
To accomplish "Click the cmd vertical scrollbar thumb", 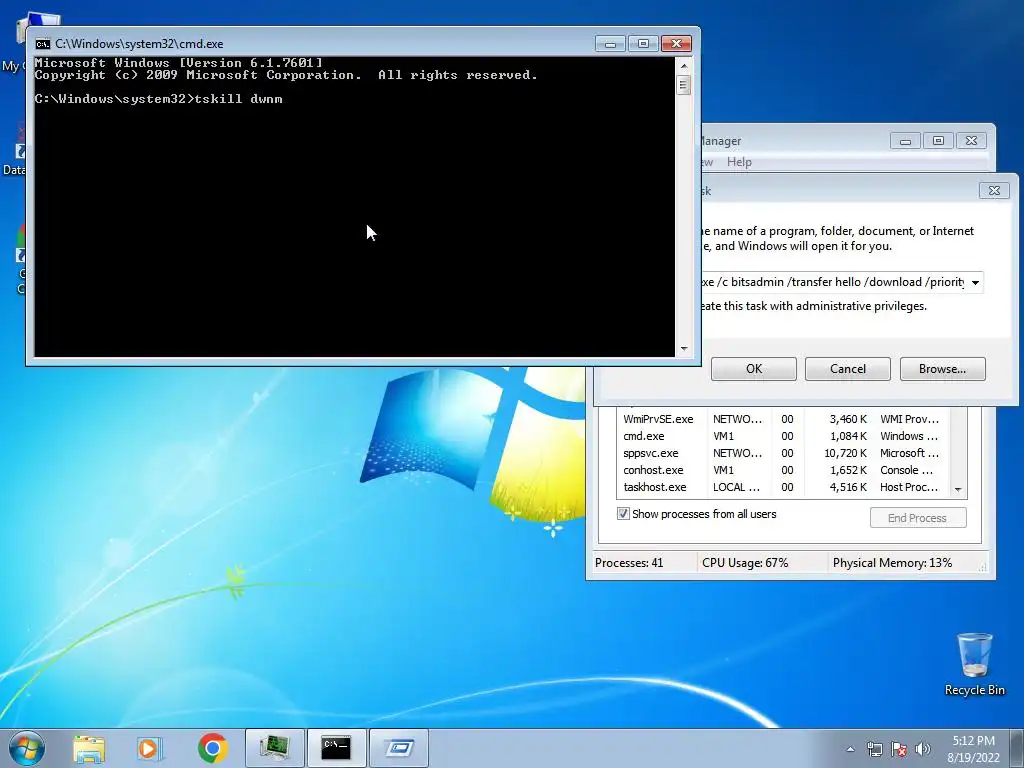I will pyautogui.click(x=684, y=85).
